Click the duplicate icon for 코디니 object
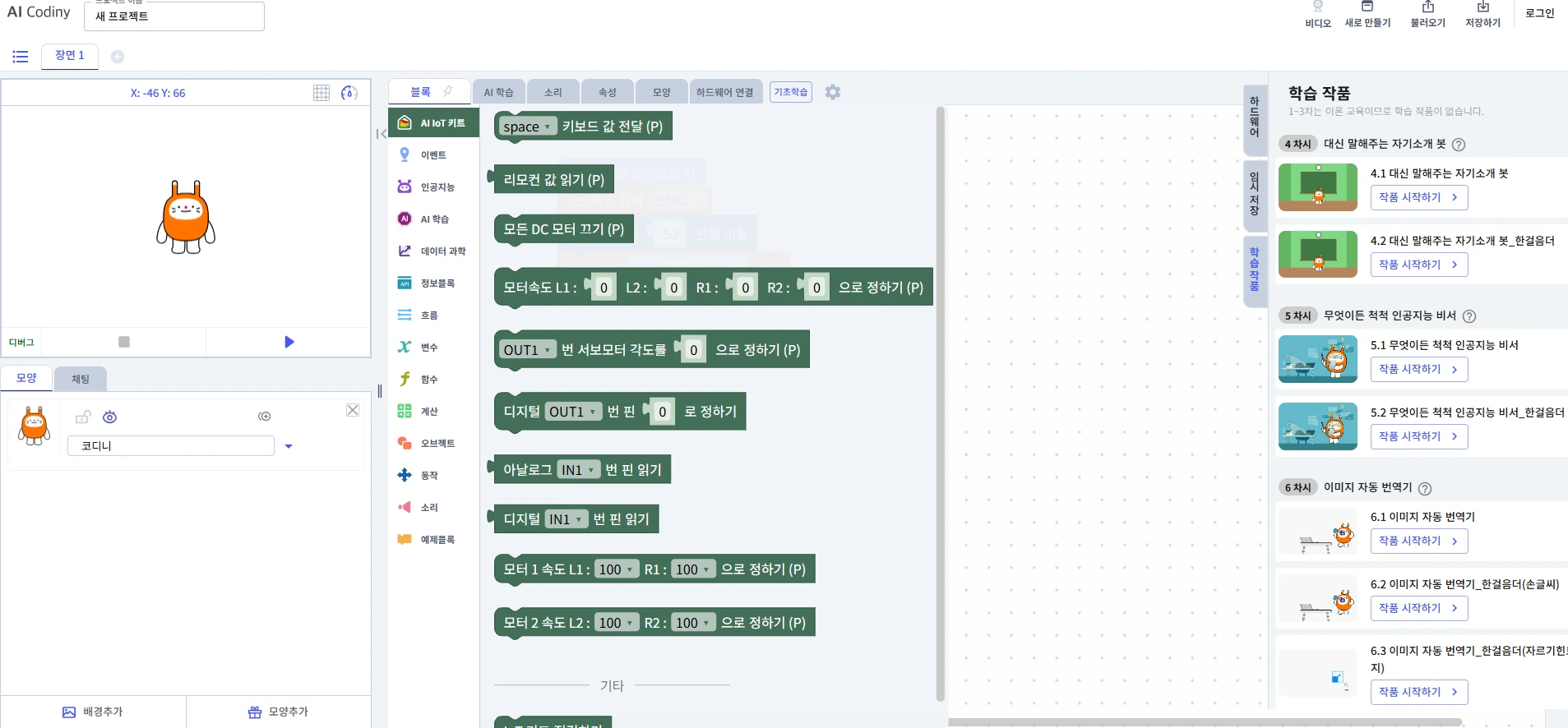This screenshot has height=728, width=1568. tap(264, 417)
